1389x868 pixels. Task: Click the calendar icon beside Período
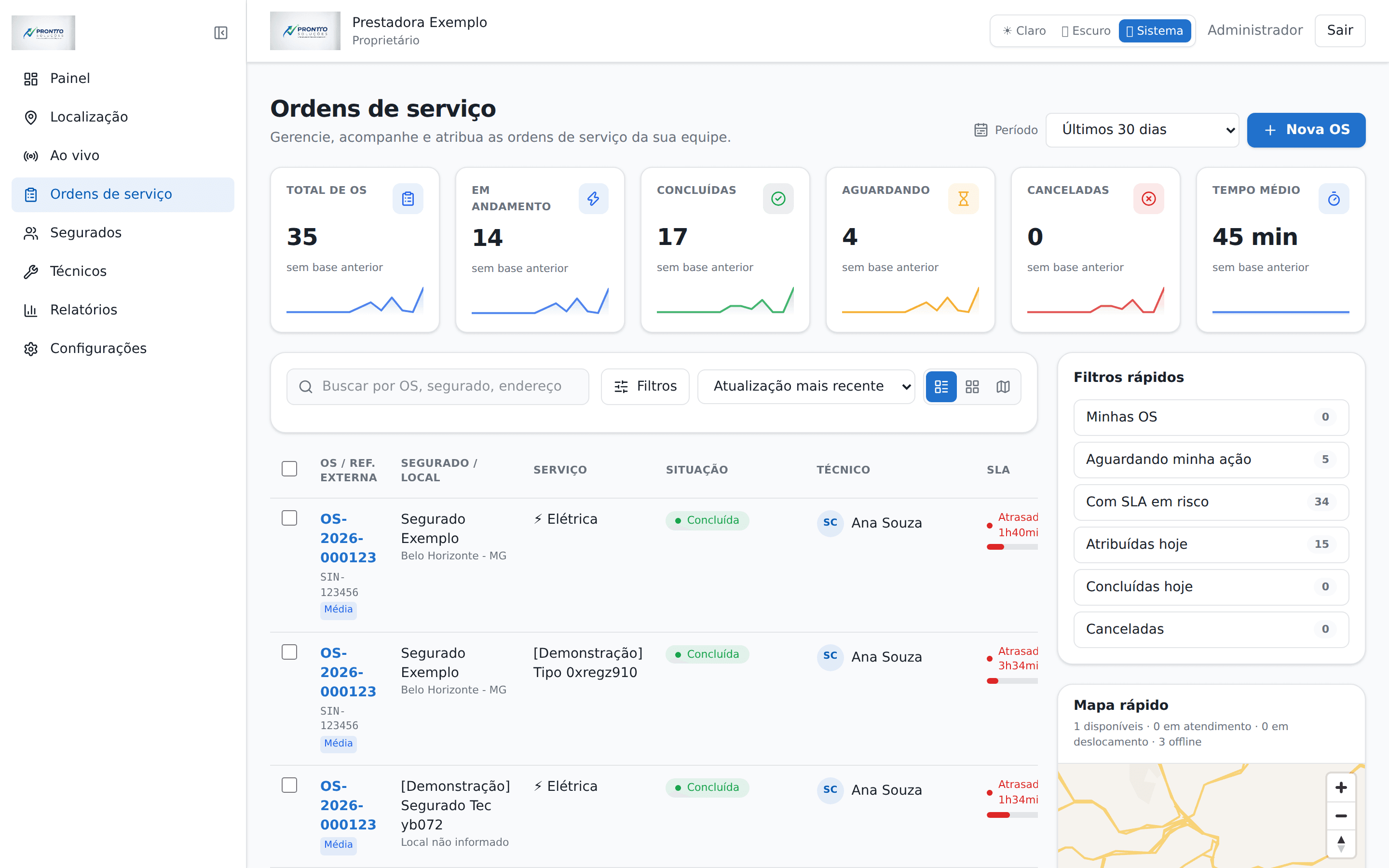pyautogui.click(x=980, y=130)
